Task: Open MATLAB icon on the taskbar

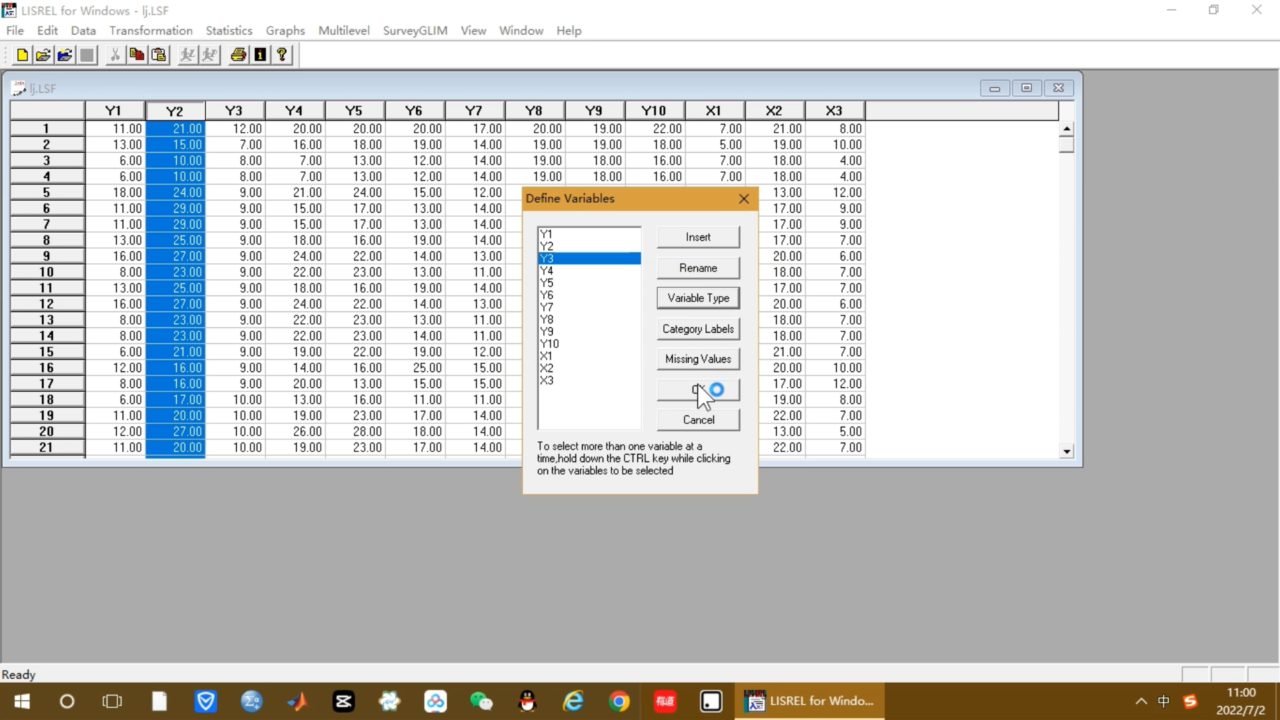Action: click(297, 701)
